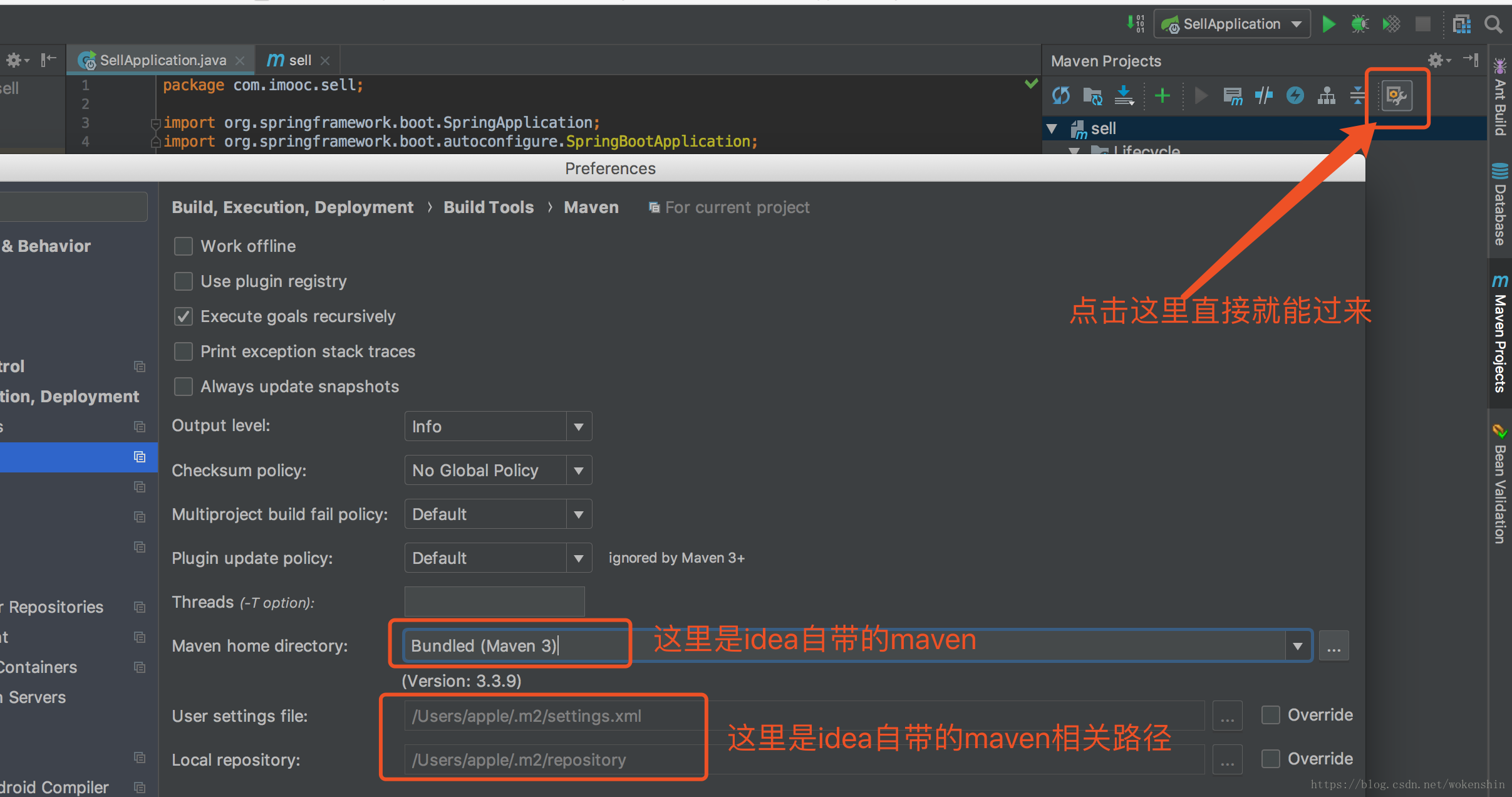Open the Project Structure icon

pyautogui.click(x=1461, y=24)
